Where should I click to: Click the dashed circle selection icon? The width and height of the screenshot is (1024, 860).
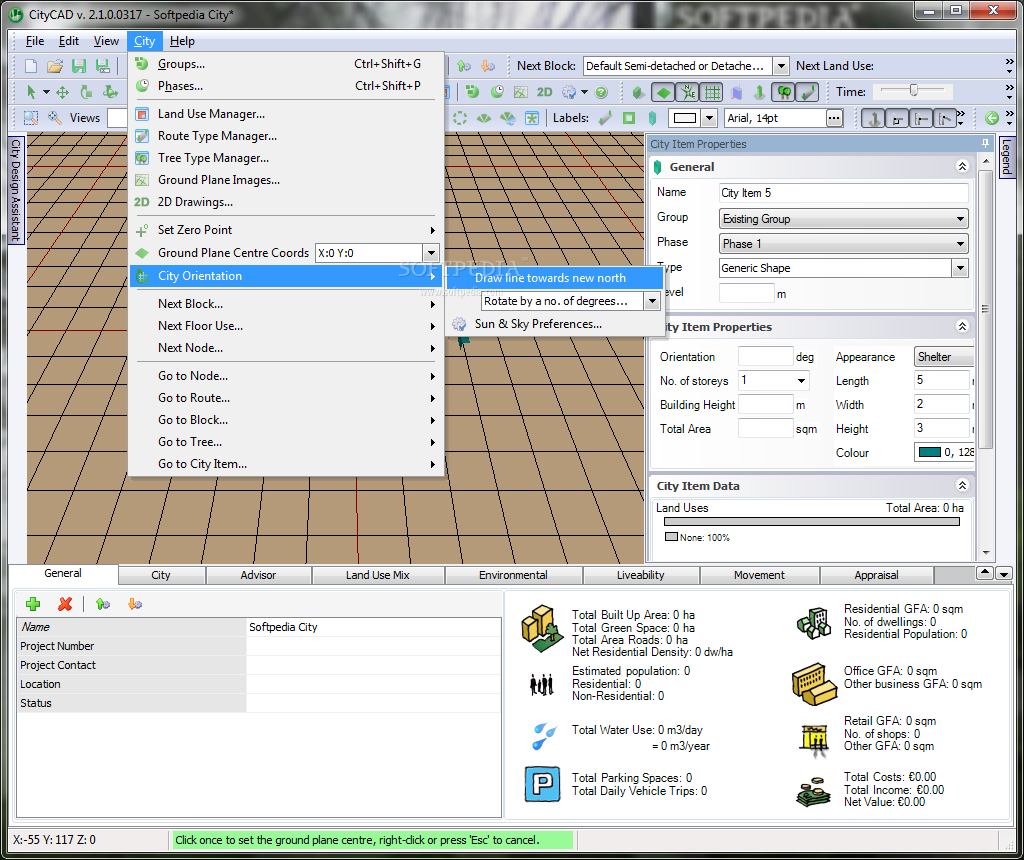460,118
